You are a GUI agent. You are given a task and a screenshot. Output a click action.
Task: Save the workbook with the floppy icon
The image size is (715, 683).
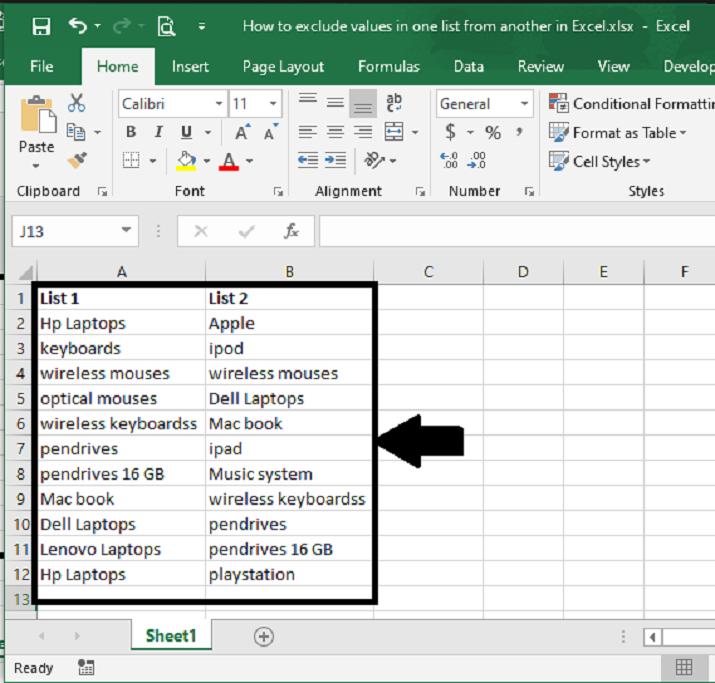pyautogui.click(x=41, y=27)
